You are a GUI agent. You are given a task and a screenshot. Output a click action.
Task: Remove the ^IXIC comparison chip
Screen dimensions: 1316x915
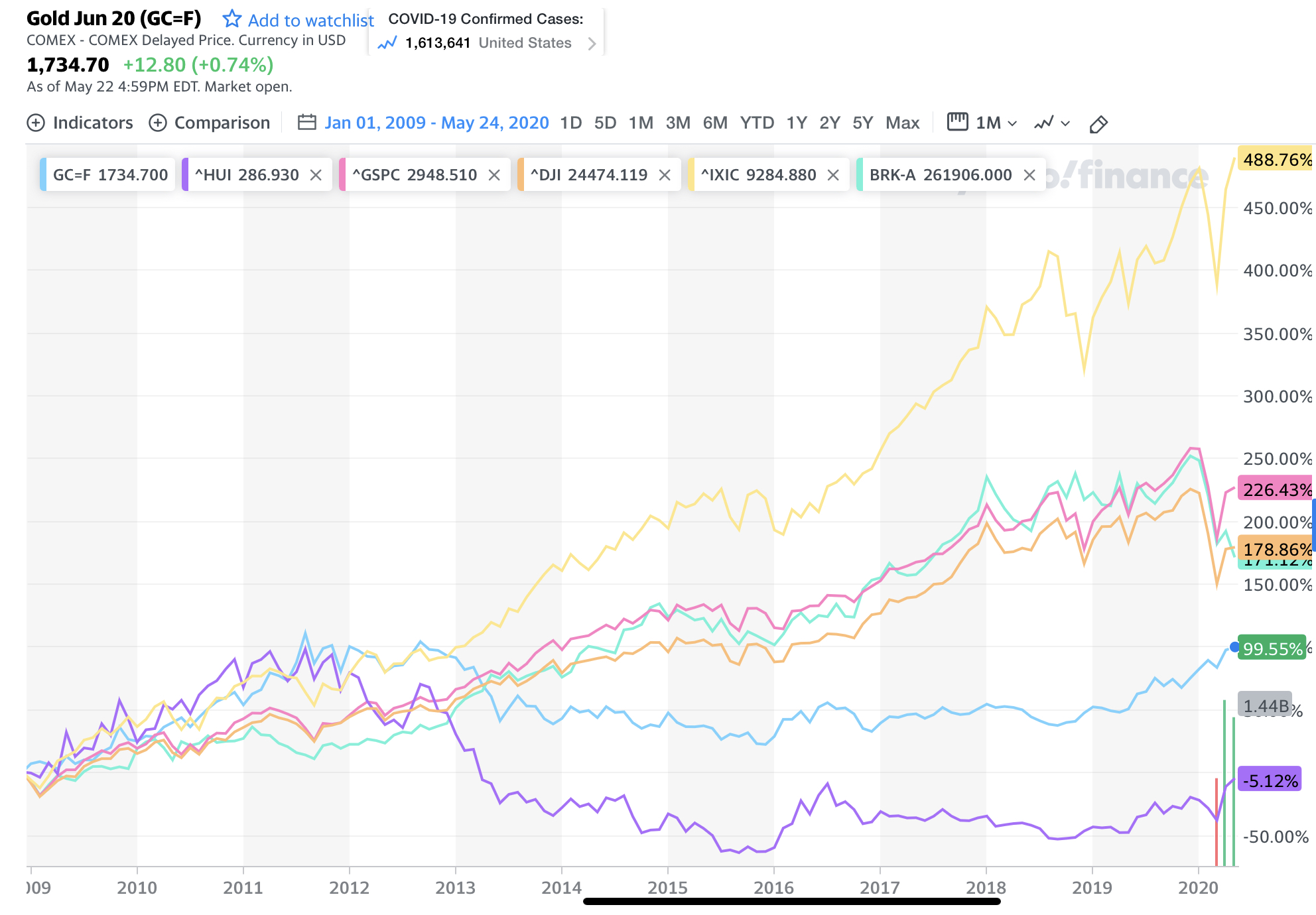click(x=833, y=175)
